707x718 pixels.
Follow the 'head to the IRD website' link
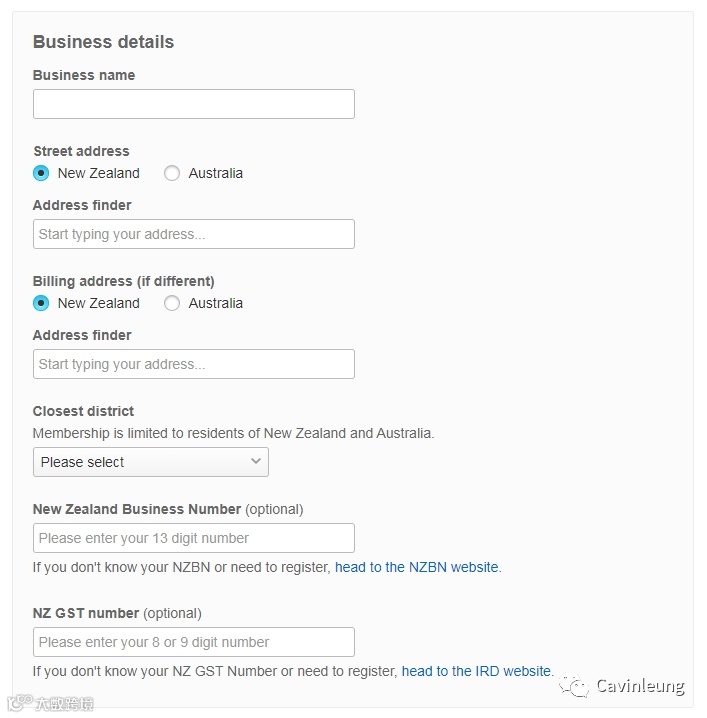click(x=476, y=671)
